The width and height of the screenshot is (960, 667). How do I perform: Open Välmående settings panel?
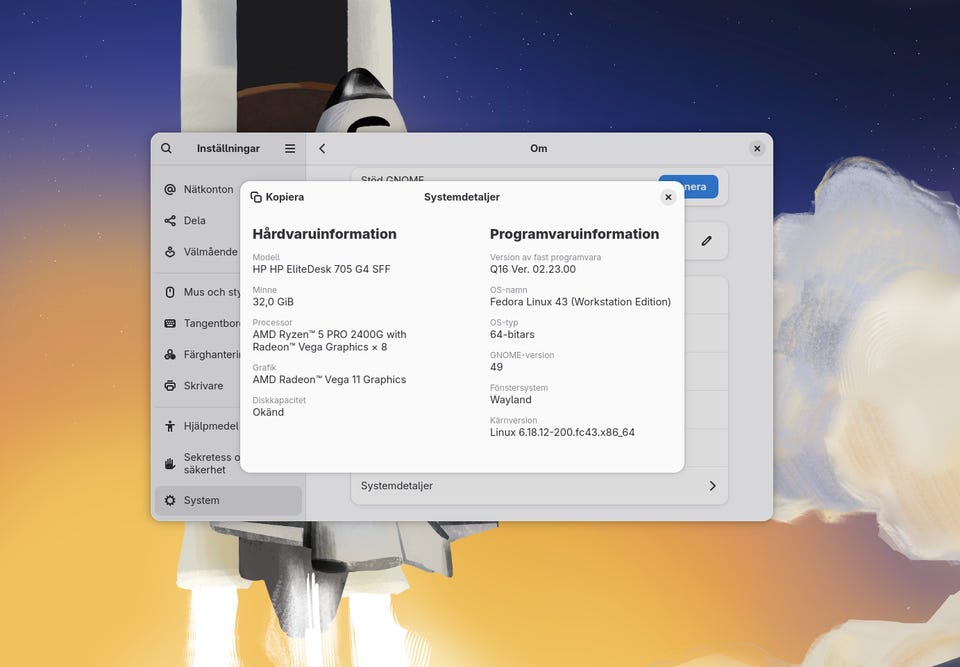point(205,252)
